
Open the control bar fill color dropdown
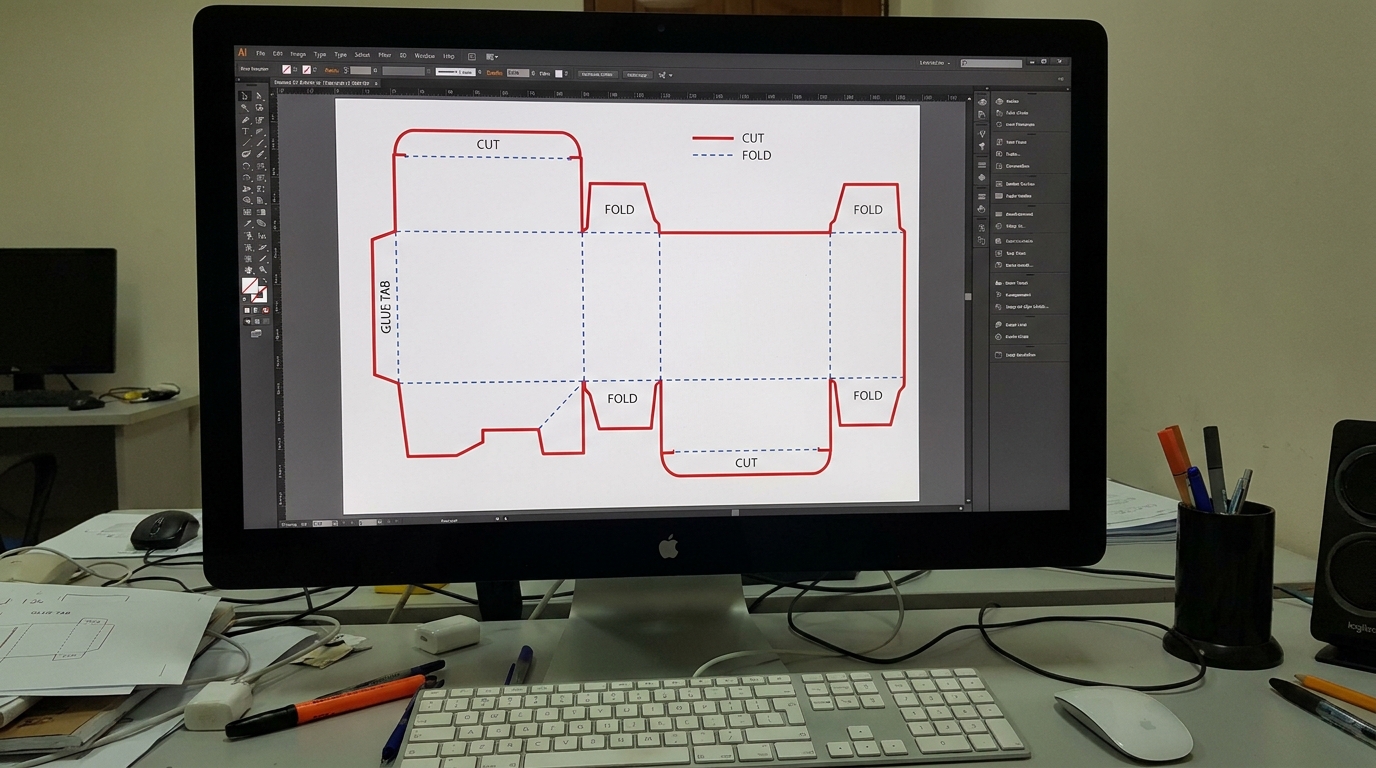click(x=295, y=70)
